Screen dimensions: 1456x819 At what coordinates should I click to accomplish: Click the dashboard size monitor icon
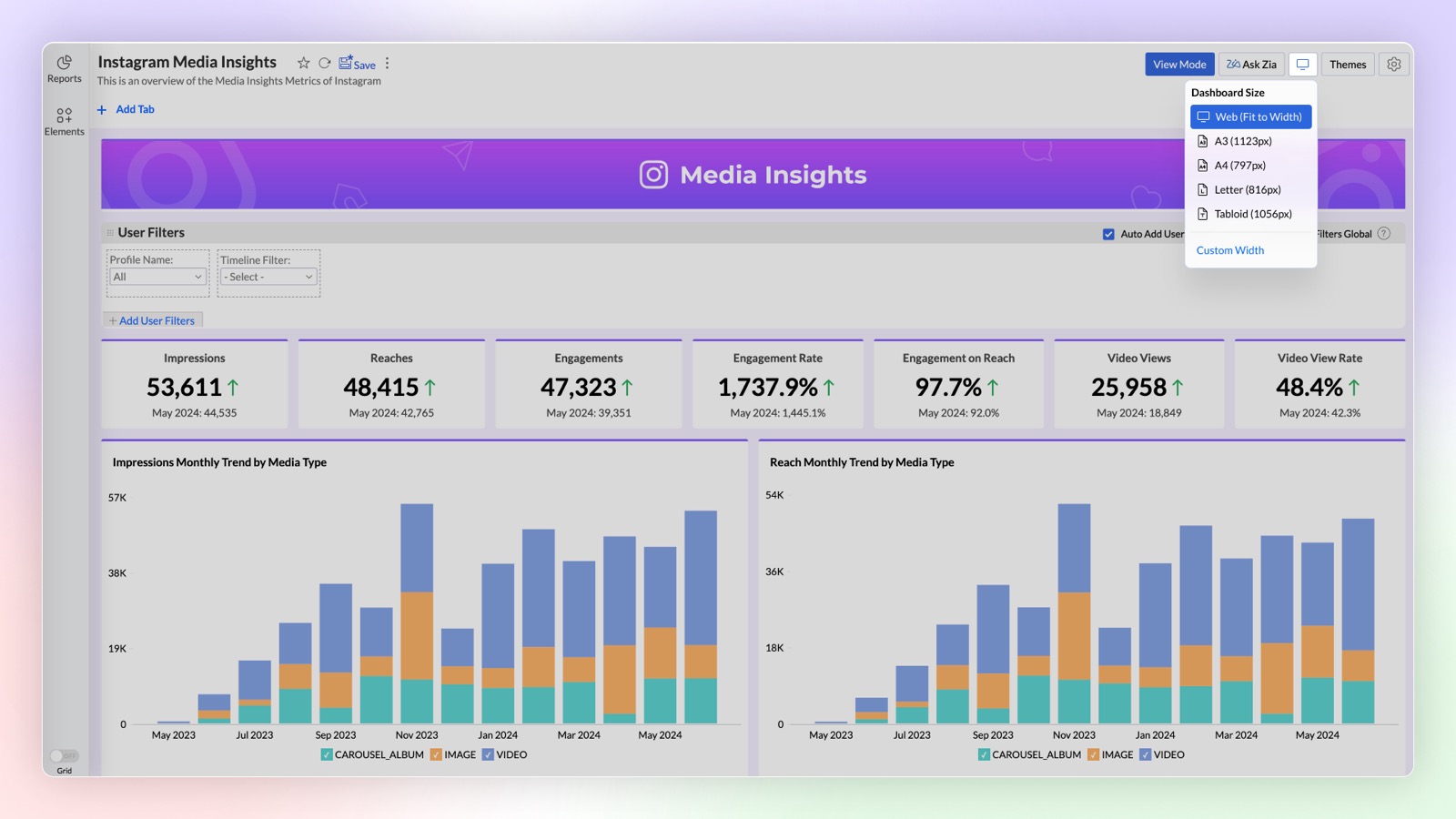1302,64
